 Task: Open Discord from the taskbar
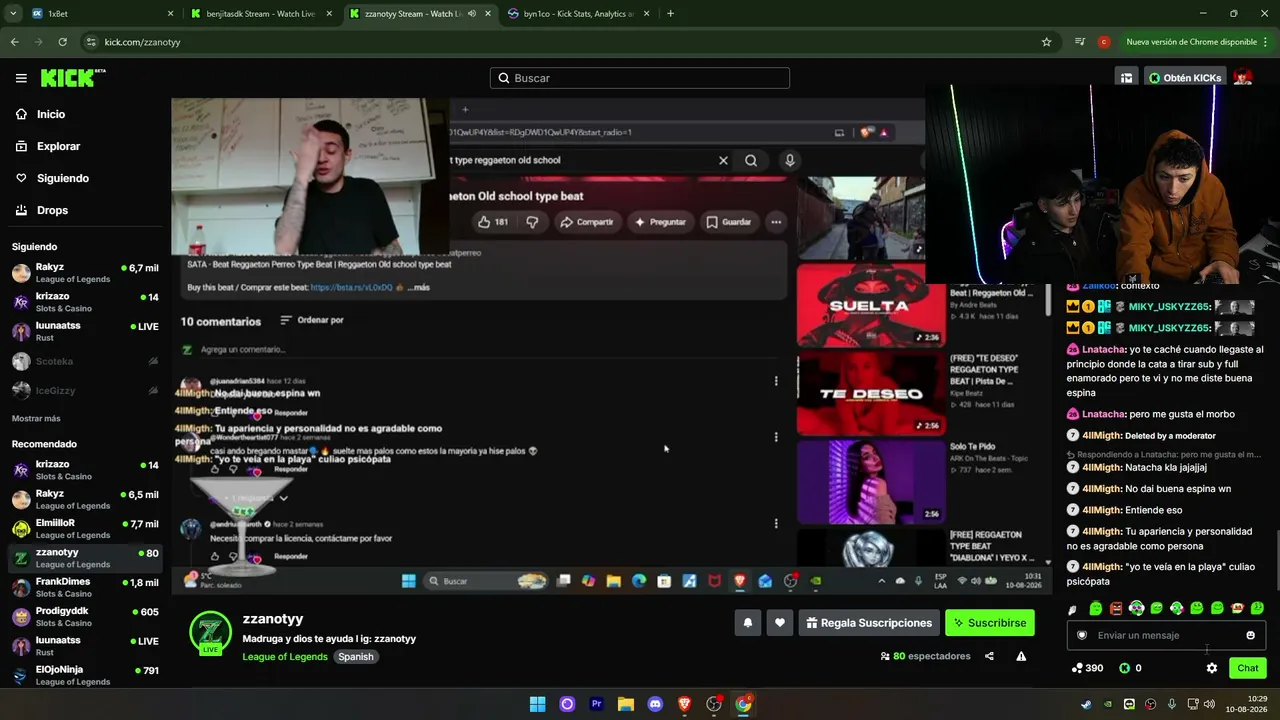coord(655,704)
